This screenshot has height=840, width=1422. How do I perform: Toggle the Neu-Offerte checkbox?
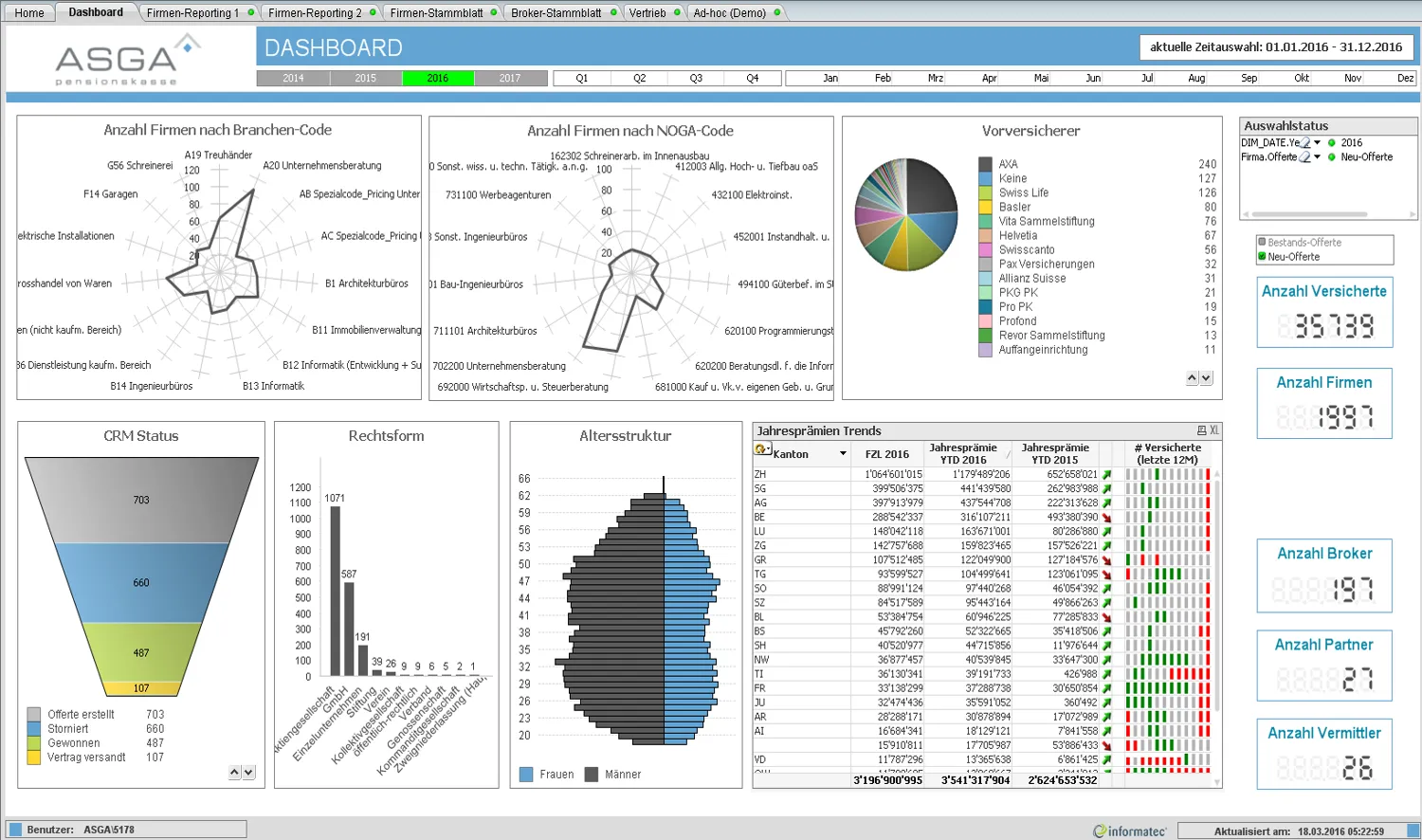point(1262,257)
